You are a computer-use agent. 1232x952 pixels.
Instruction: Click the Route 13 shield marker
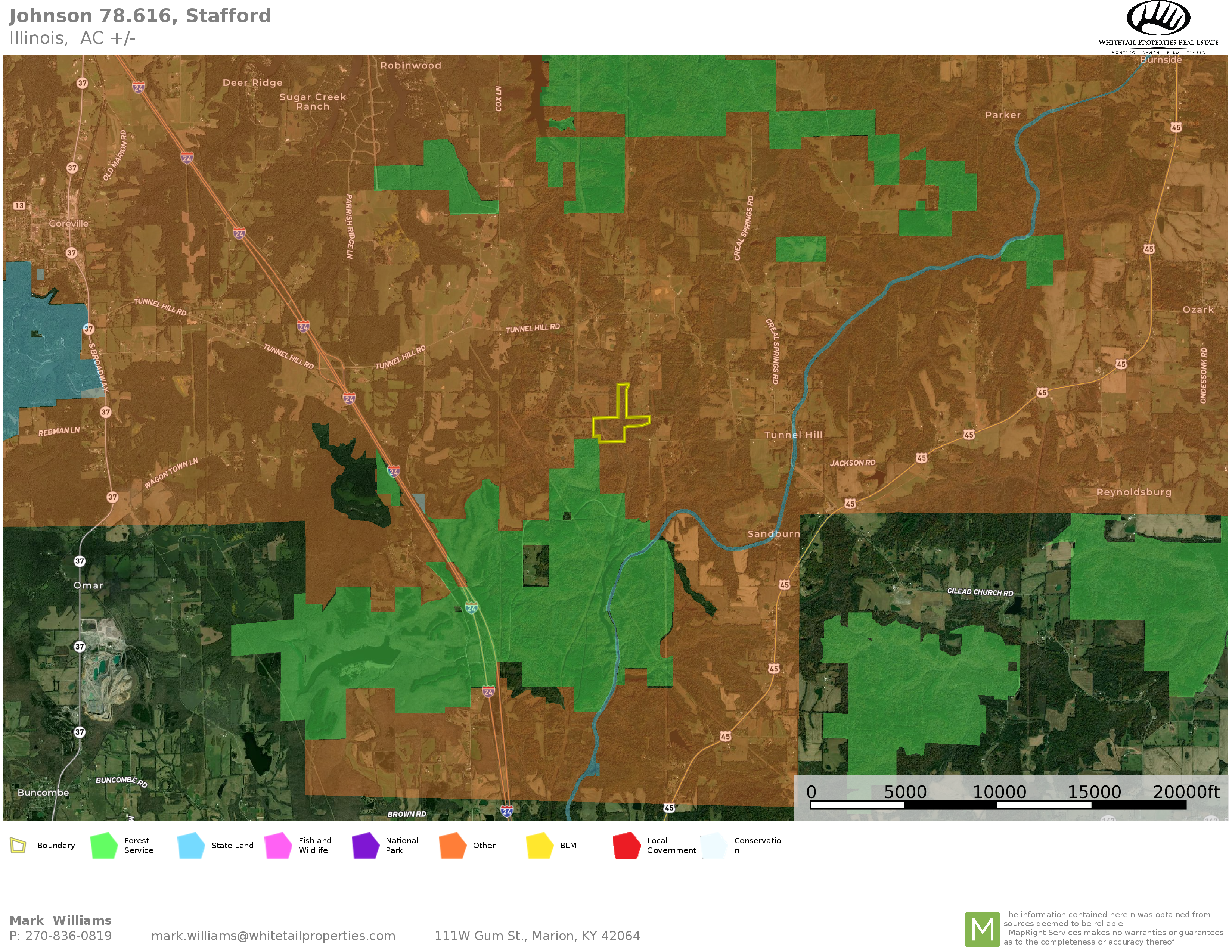tap(19, 206)
